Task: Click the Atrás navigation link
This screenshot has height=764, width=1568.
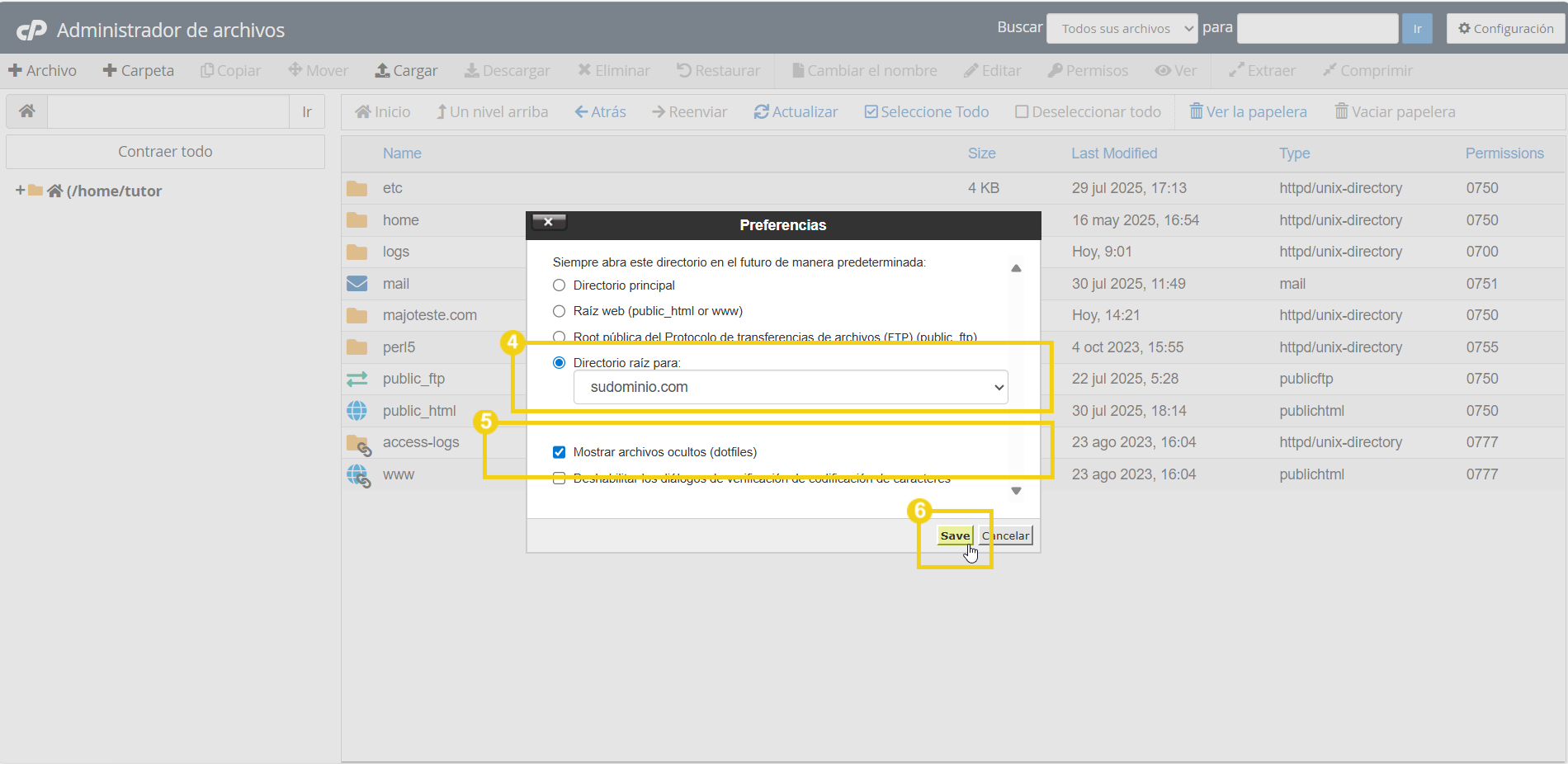Action: [x=600, y=112]
